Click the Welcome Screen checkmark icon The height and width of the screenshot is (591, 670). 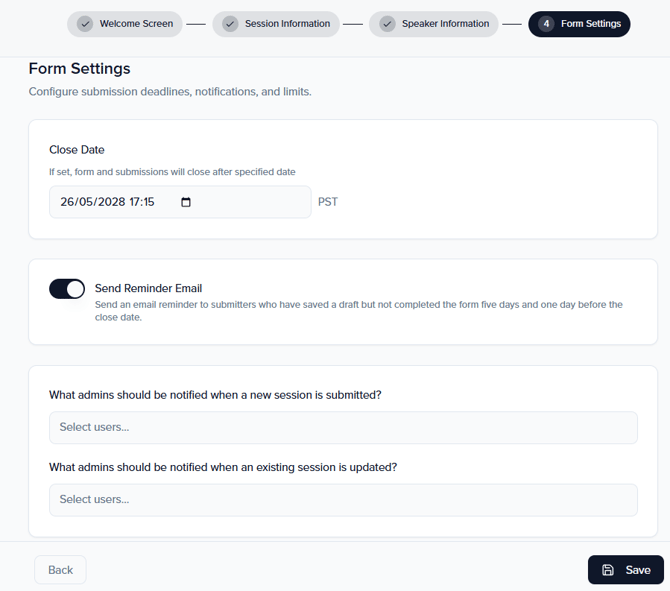coord(85,24)
